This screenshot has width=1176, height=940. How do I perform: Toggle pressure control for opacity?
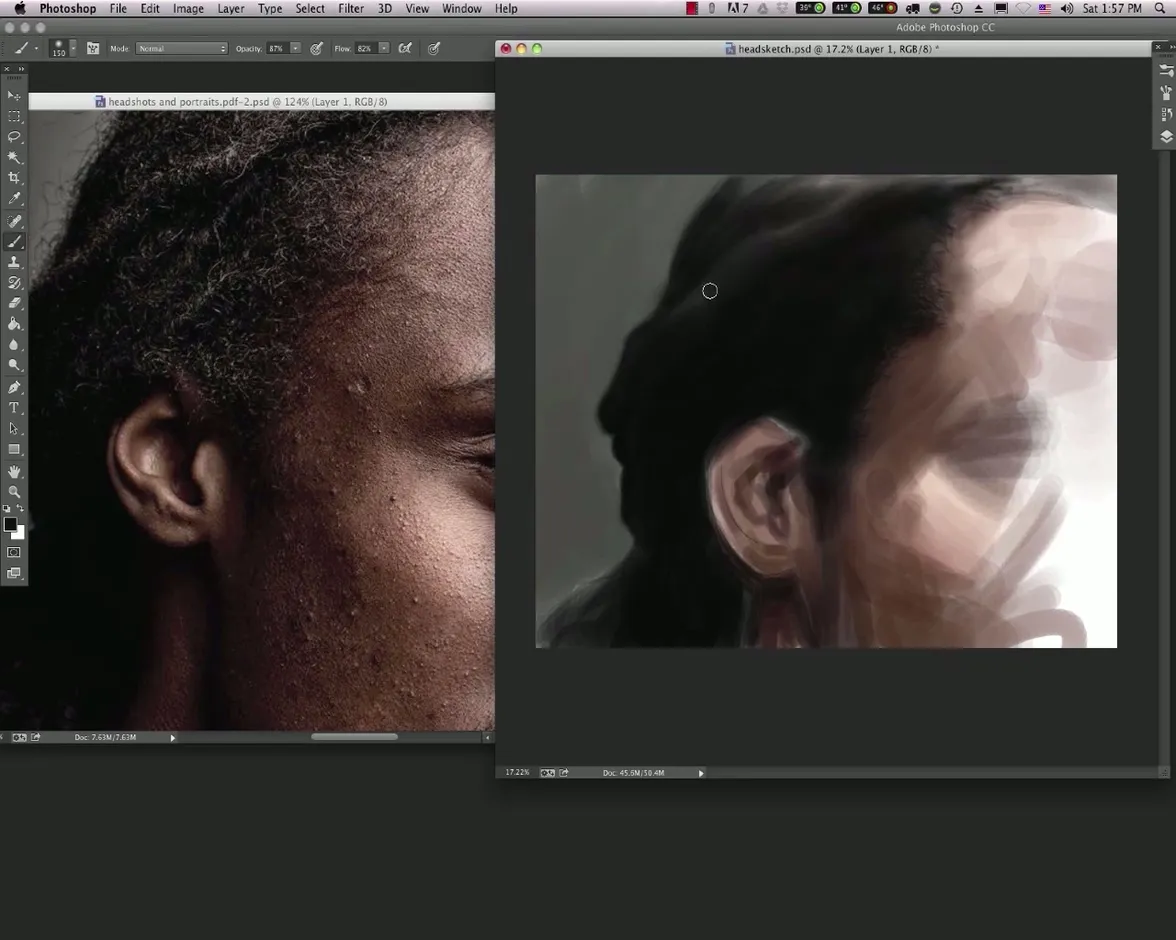[x=317, y=48]
